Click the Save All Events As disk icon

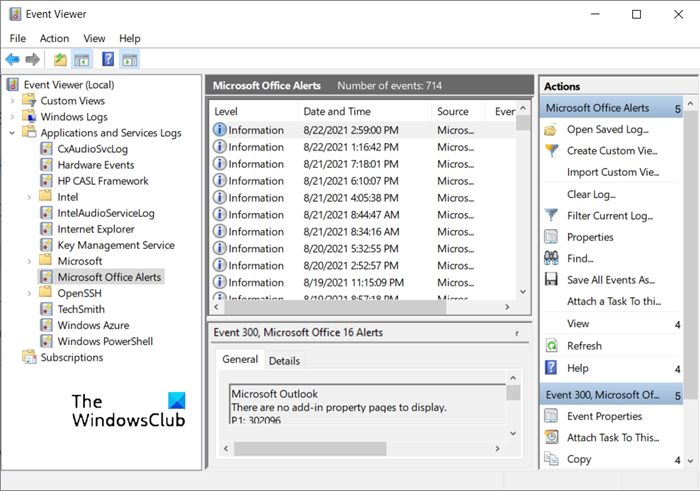point(551,280)
